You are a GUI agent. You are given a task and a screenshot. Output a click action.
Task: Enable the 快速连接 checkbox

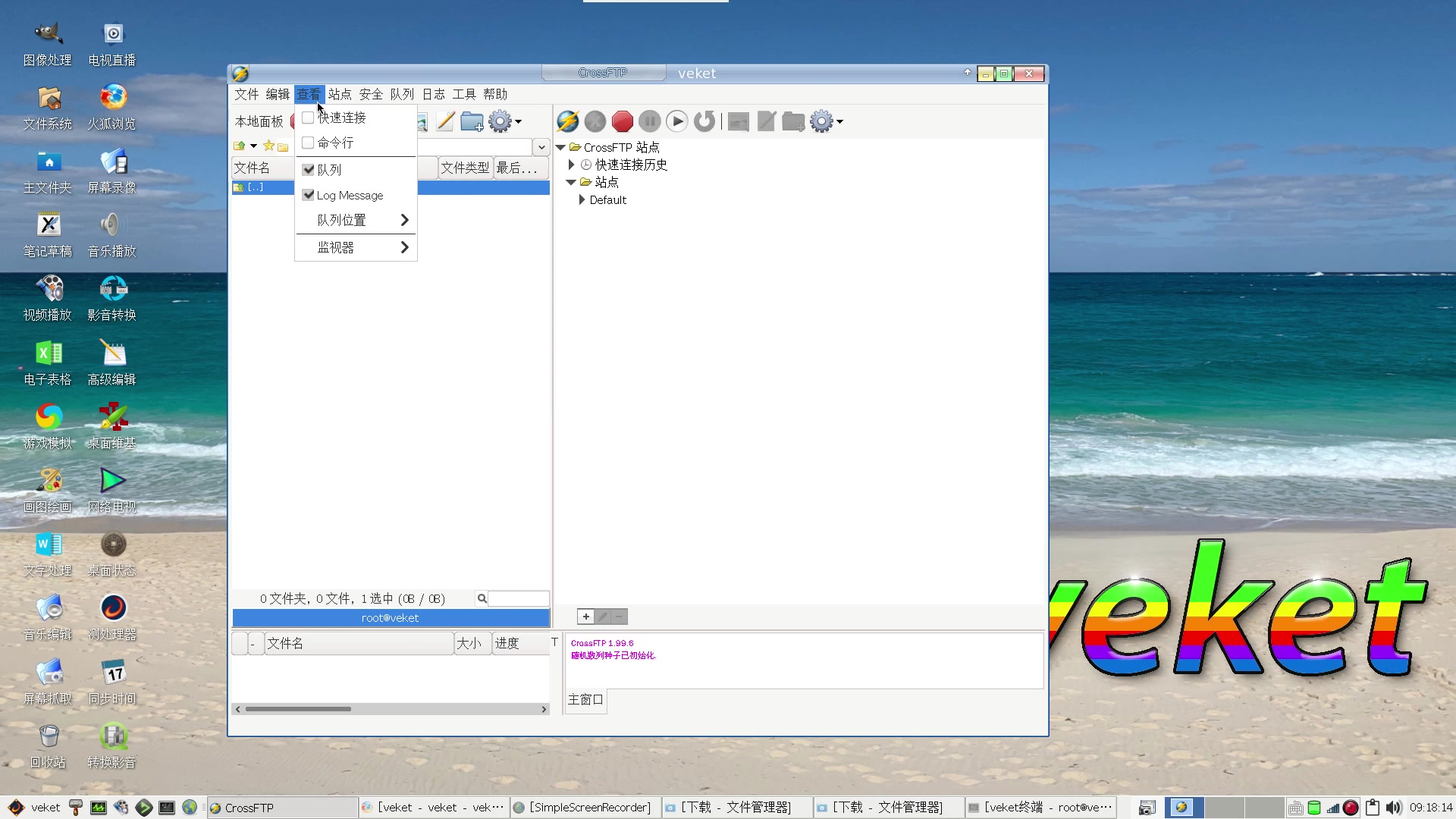pyautogui.click(x=308, y=118)
